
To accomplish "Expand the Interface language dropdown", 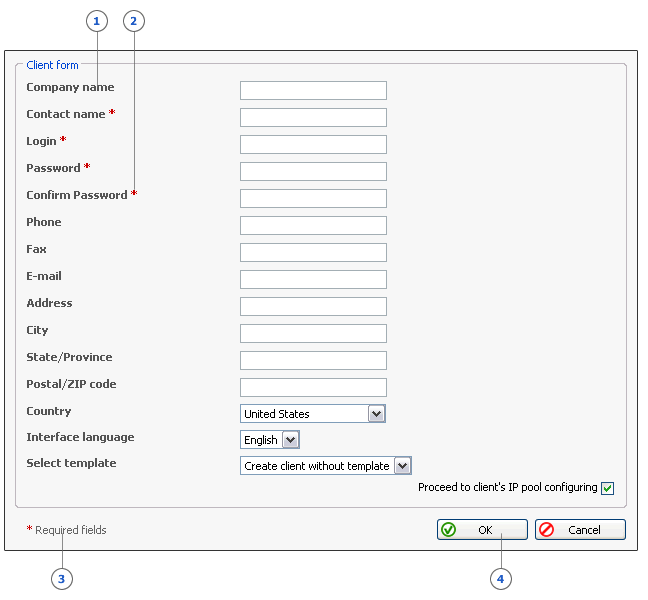I will tap(290, 440).
